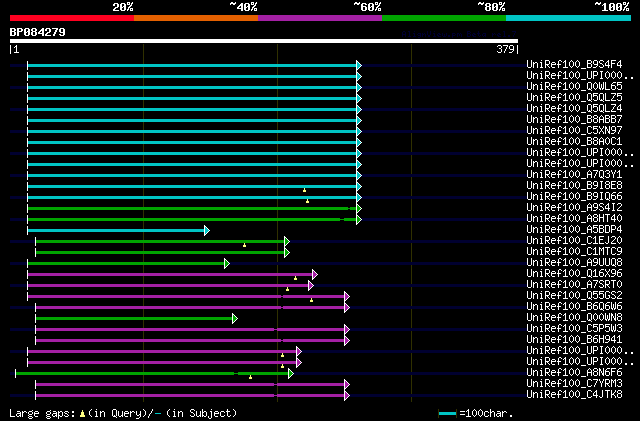Image resolution: width=640 pixels, height=421 pixels.
Task: Click the UniRef100_C4JTK8 label
Action: click(x=574, y=395)
